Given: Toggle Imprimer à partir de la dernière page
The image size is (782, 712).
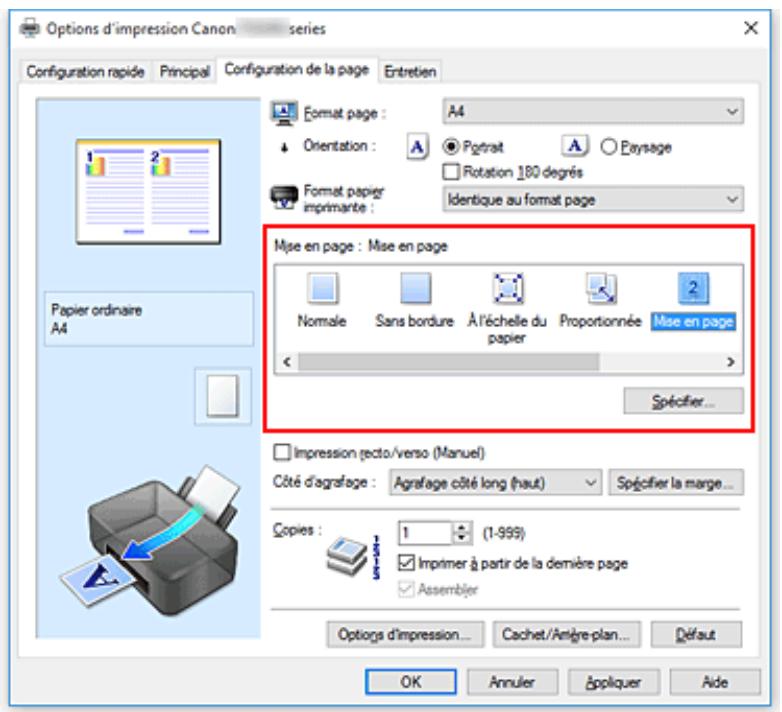Looking at the screenshot, I should 406,563.
